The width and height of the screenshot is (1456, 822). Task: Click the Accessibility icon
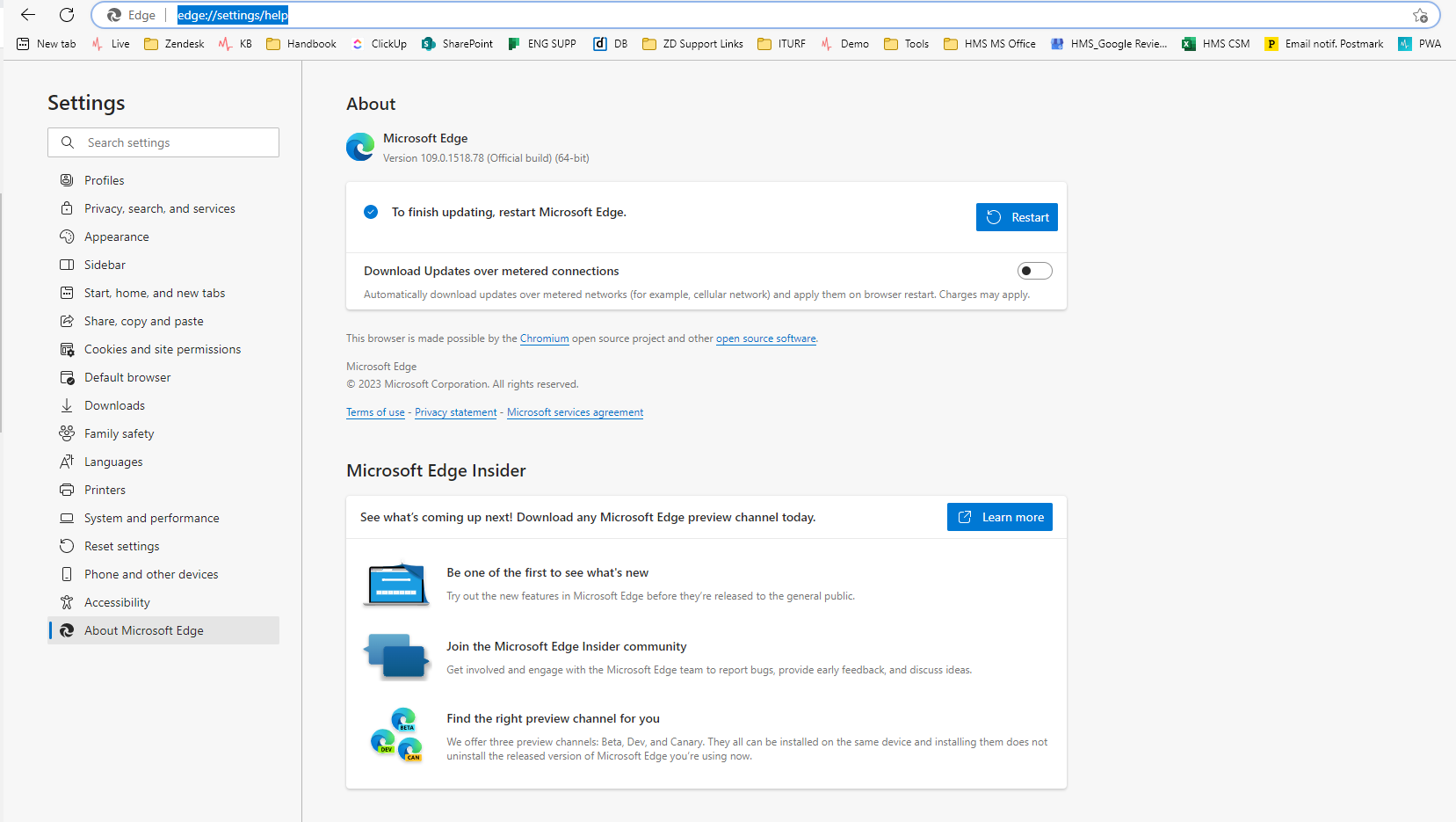pos(67,602)
